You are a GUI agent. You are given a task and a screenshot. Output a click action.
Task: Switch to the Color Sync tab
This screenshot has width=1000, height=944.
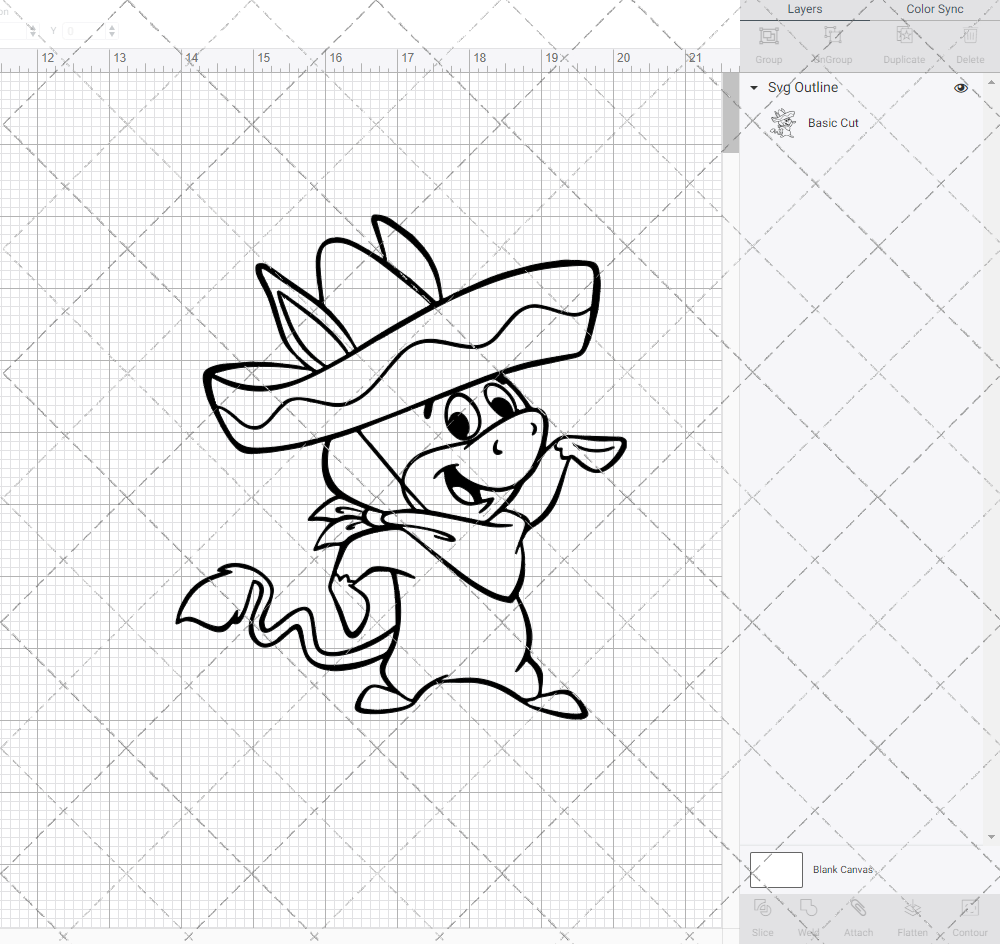934,9
